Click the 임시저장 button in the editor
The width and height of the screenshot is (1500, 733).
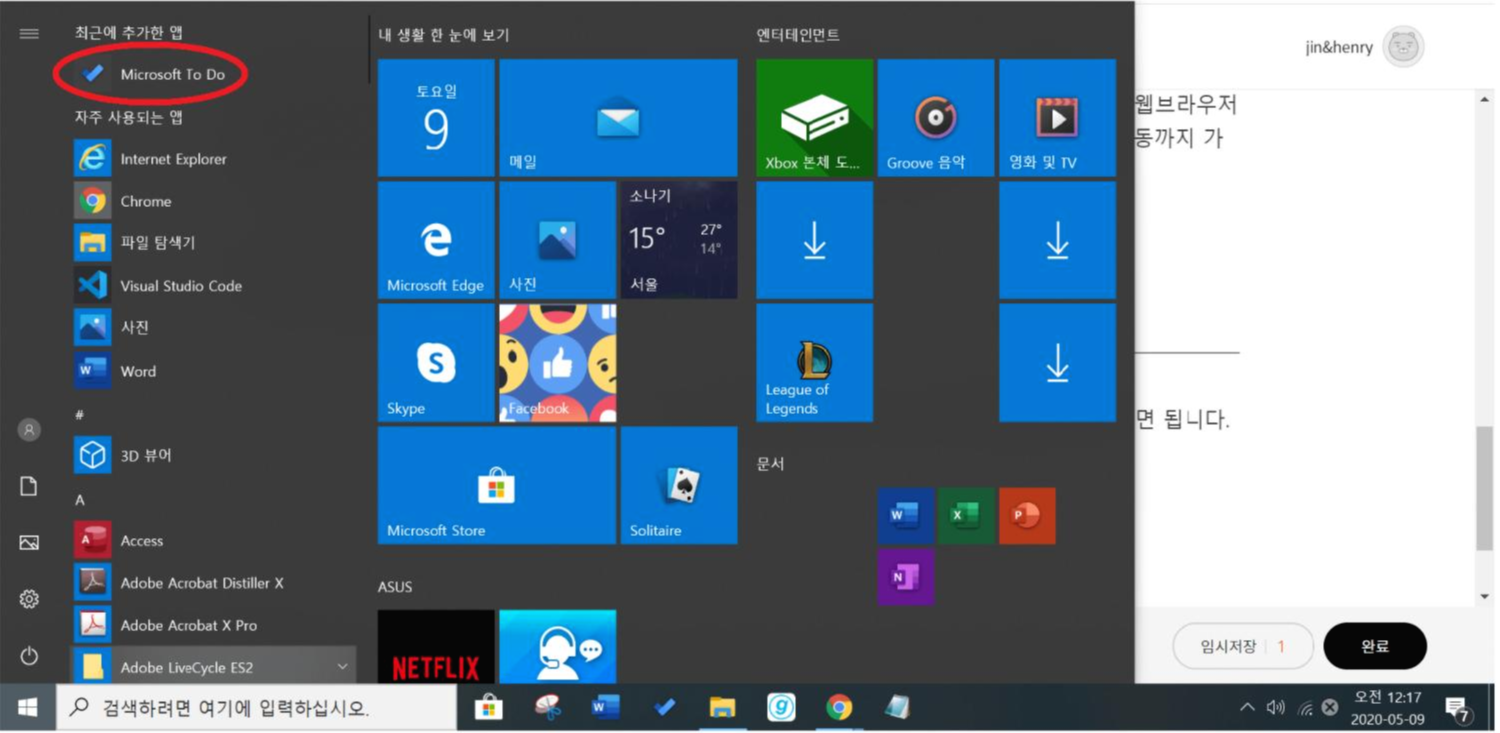point(1241,646)
